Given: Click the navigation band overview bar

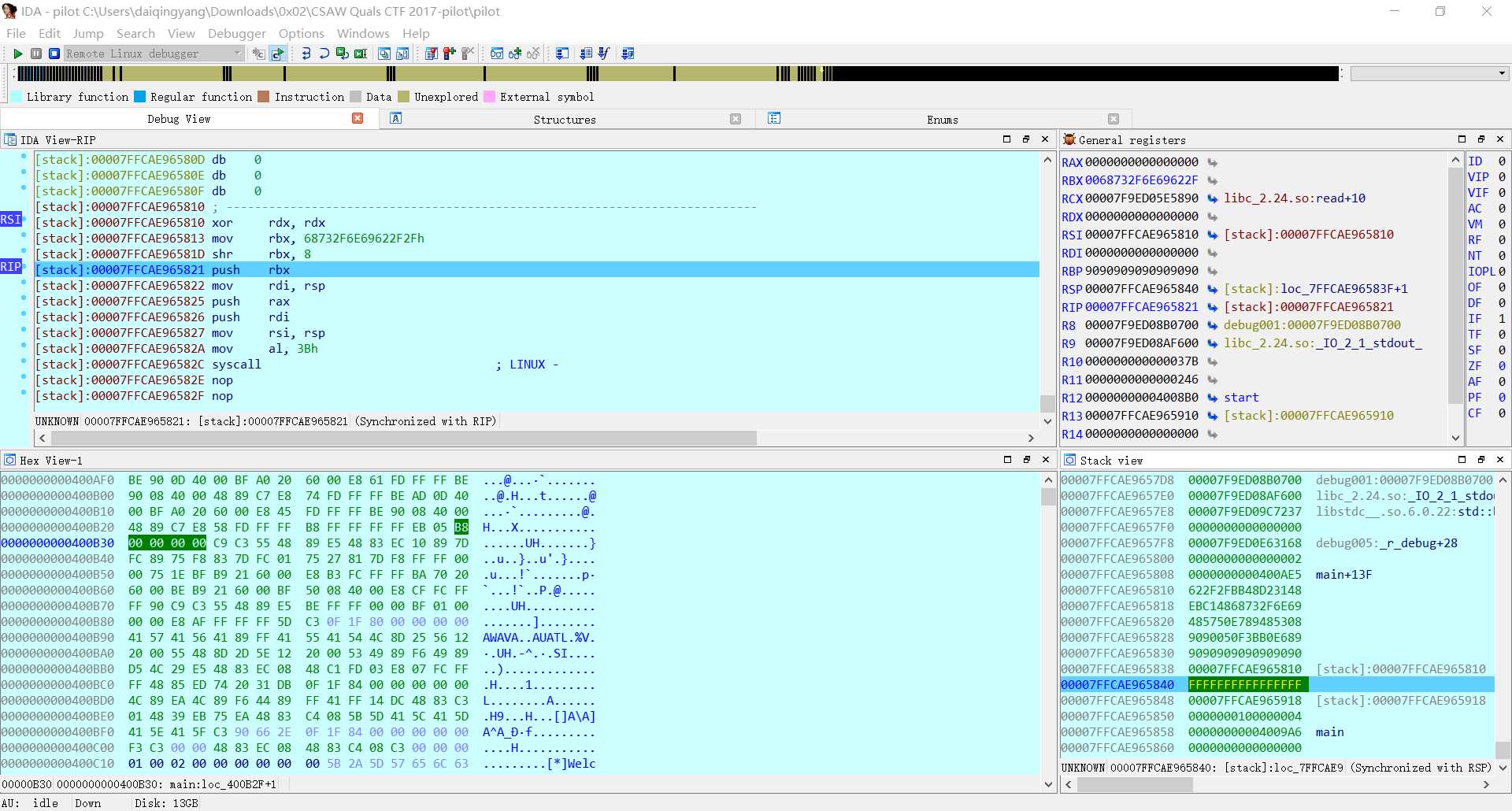Looking at the screenshot, I should 677,73.
